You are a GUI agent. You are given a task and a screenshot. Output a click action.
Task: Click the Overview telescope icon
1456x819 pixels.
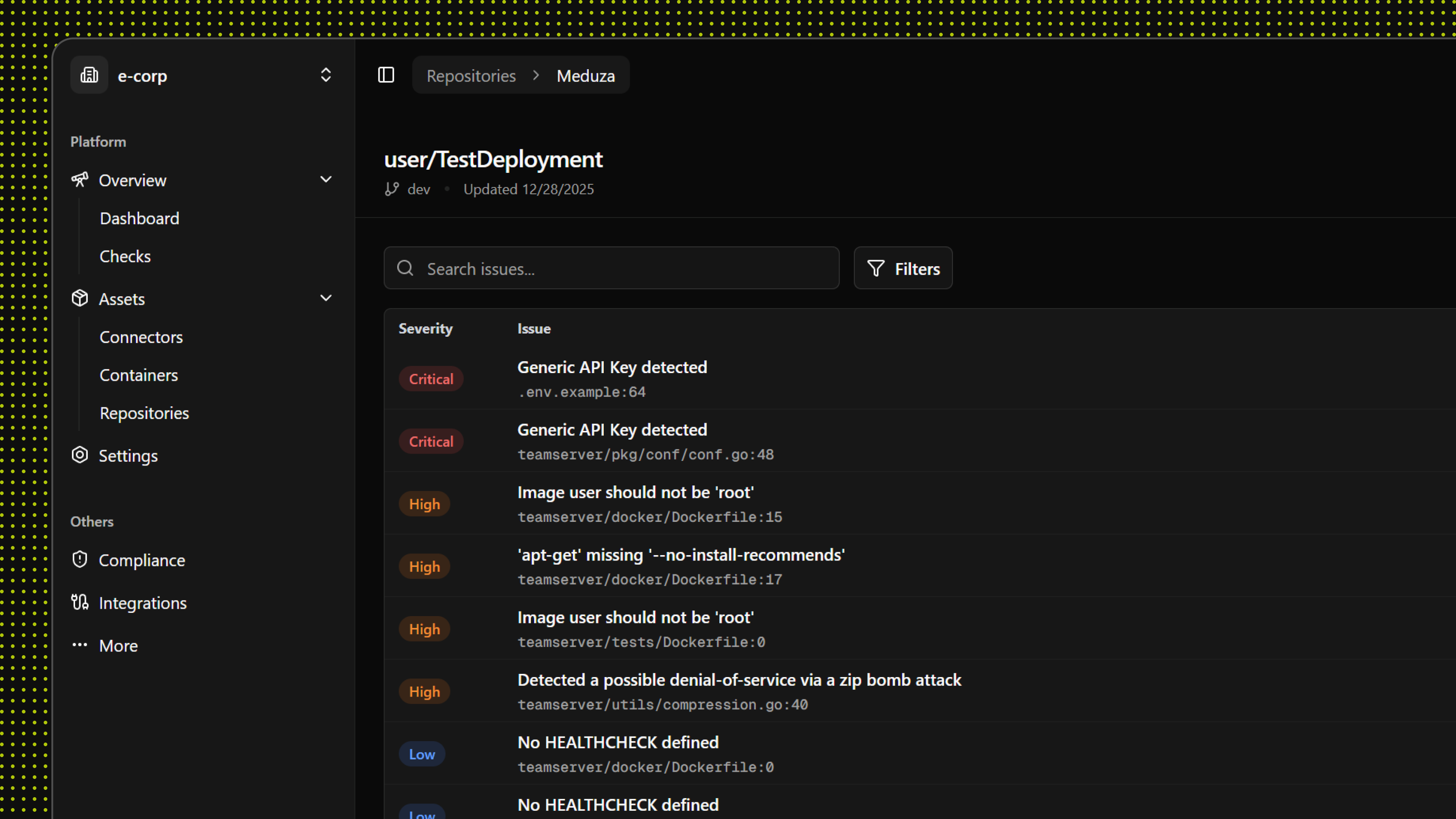[80, 180]
